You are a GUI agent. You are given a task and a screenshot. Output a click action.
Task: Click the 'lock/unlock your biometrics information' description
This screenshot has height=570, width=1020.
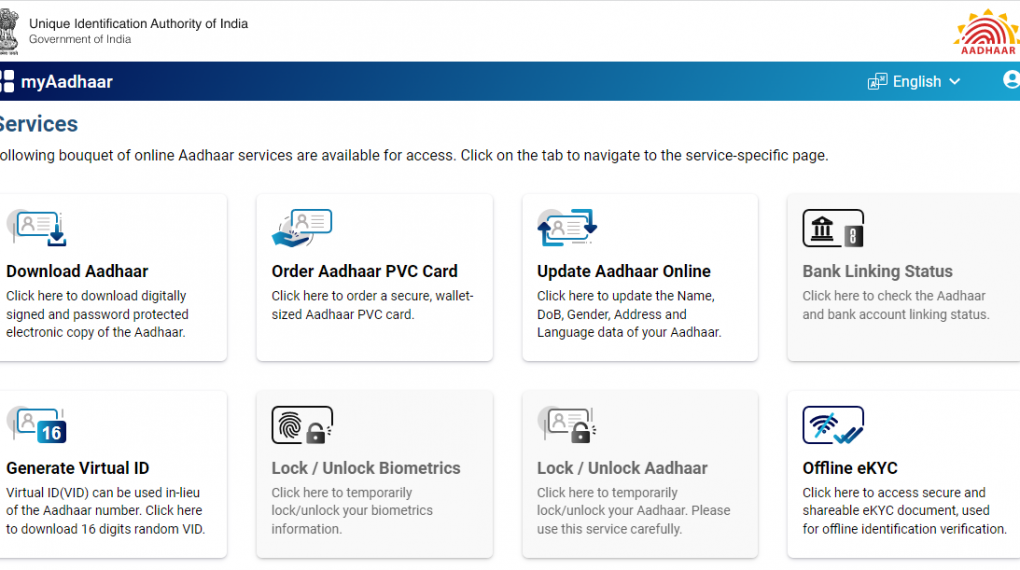352,511
